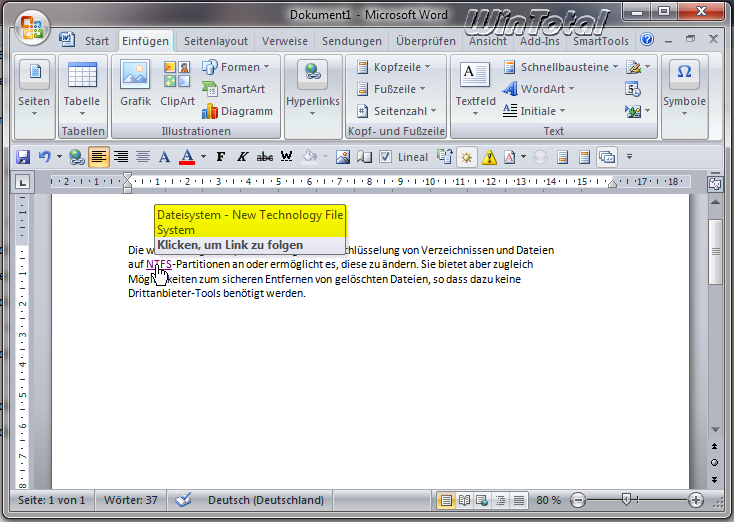Image resolution: width=734 pixels, height=522 pixels.
Task: Open the Sendungen ribbon tab
Action: (352, 41)
